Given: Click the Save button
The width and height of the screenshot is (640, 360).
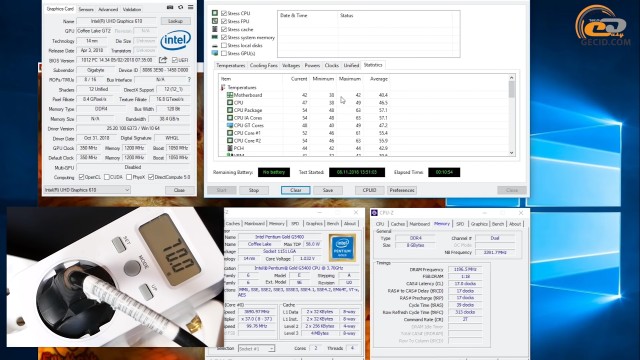Looking at the screenshot, I should click(x=328, y=190).
